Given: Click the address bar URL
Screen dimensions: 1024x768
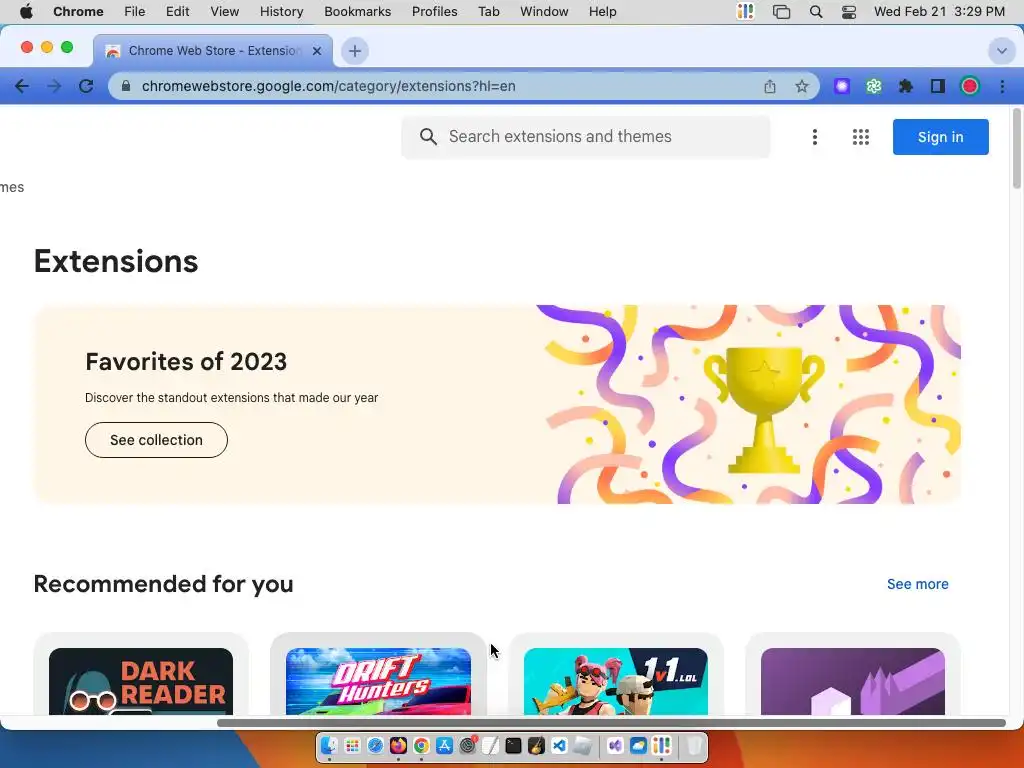Looking at the screenshot, I should click(x=328, y=86).
